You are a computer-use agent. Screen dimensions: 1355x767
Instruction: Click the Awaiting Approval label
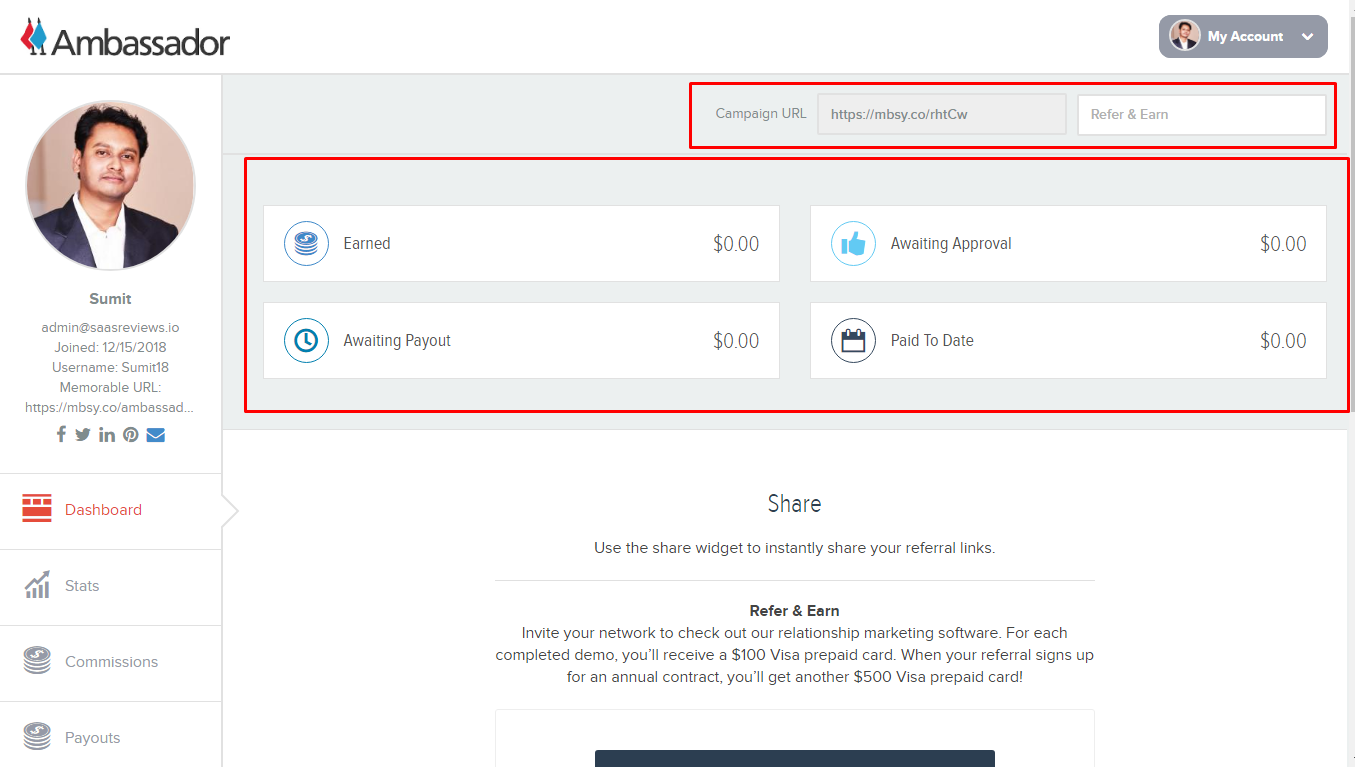pyautogui.click(x=951, y=243)
